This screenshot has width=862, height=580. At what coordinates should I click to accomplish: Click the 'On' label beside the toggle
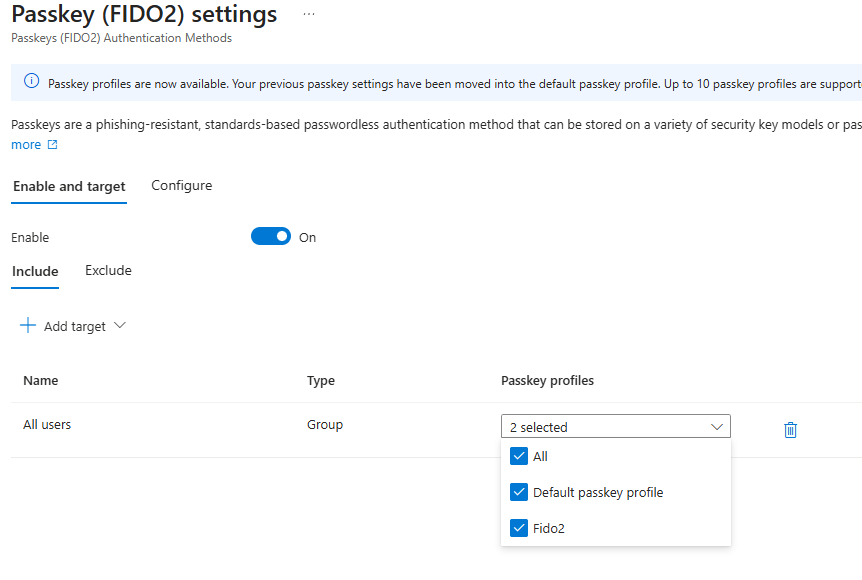(x=307, y=237)
